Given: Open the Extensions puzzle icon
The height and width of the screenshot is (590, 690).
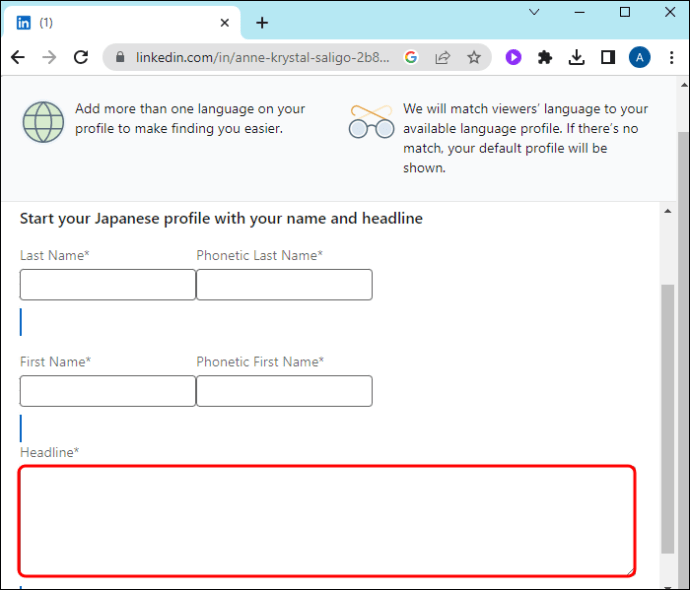Looking at the screenshot, I should coord(545,57).
